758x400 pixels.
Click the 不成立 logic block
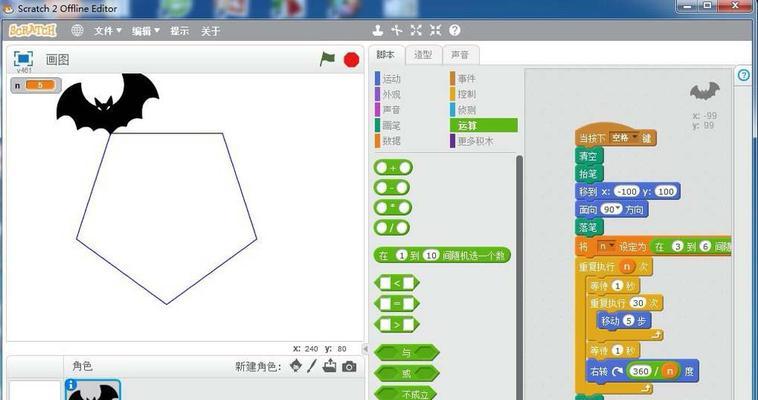407,393
